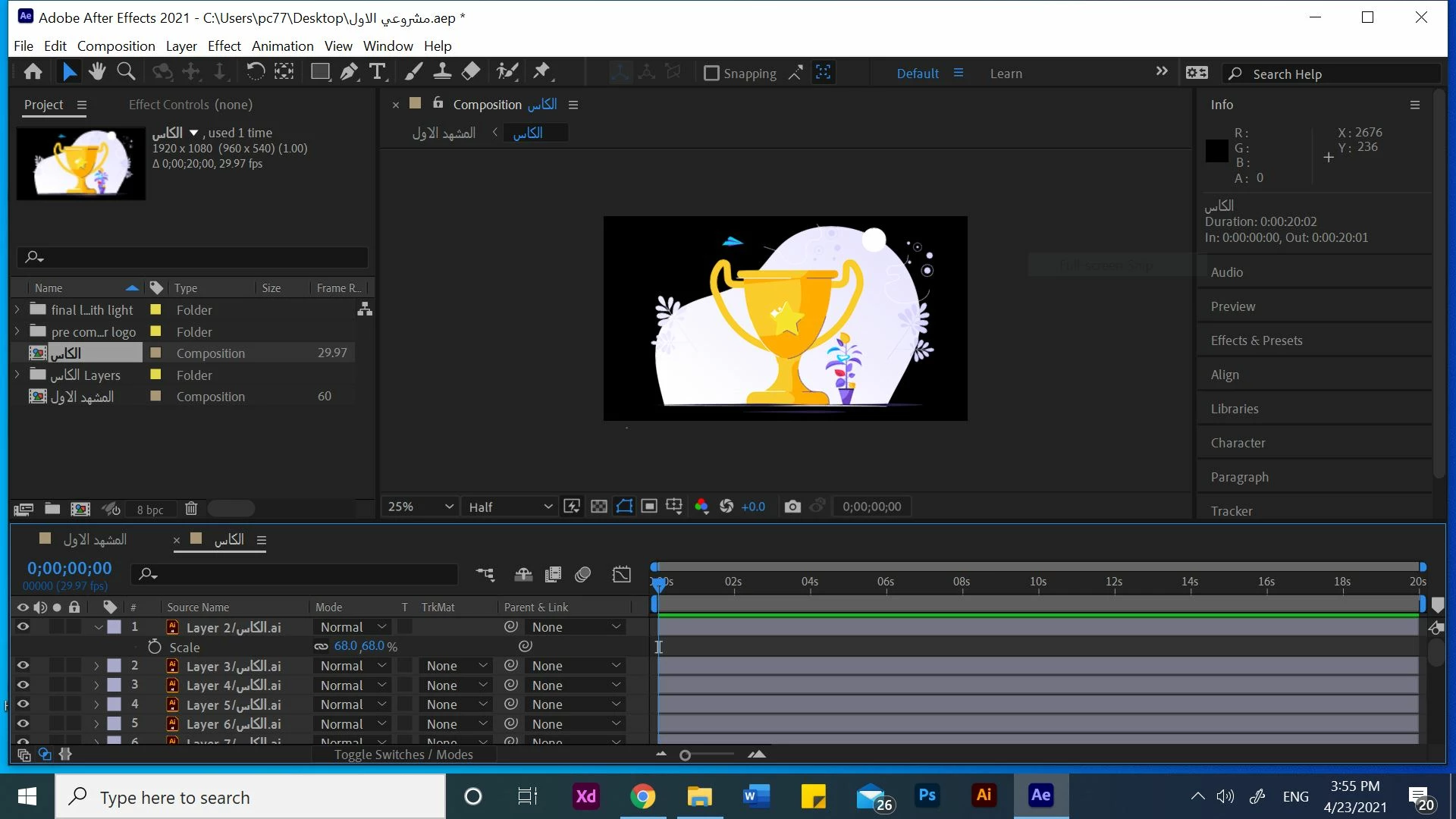This screenshot has width=1456, height=819.
Task: Expand the Effects & Presets panel
Action: (x=1257, y=340)
